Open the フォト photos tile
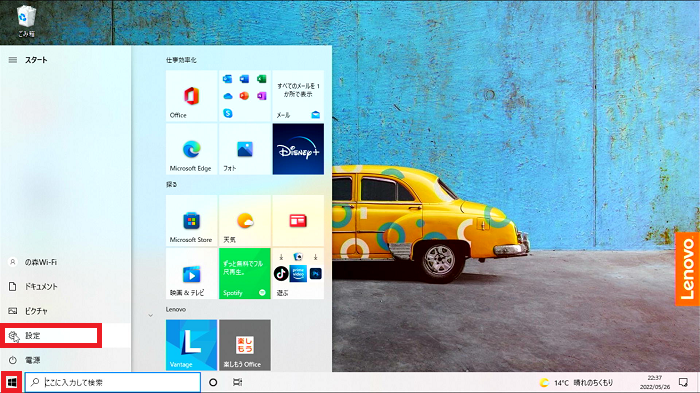The height and width of the screenshot is (393, 700). click(245, 149)
